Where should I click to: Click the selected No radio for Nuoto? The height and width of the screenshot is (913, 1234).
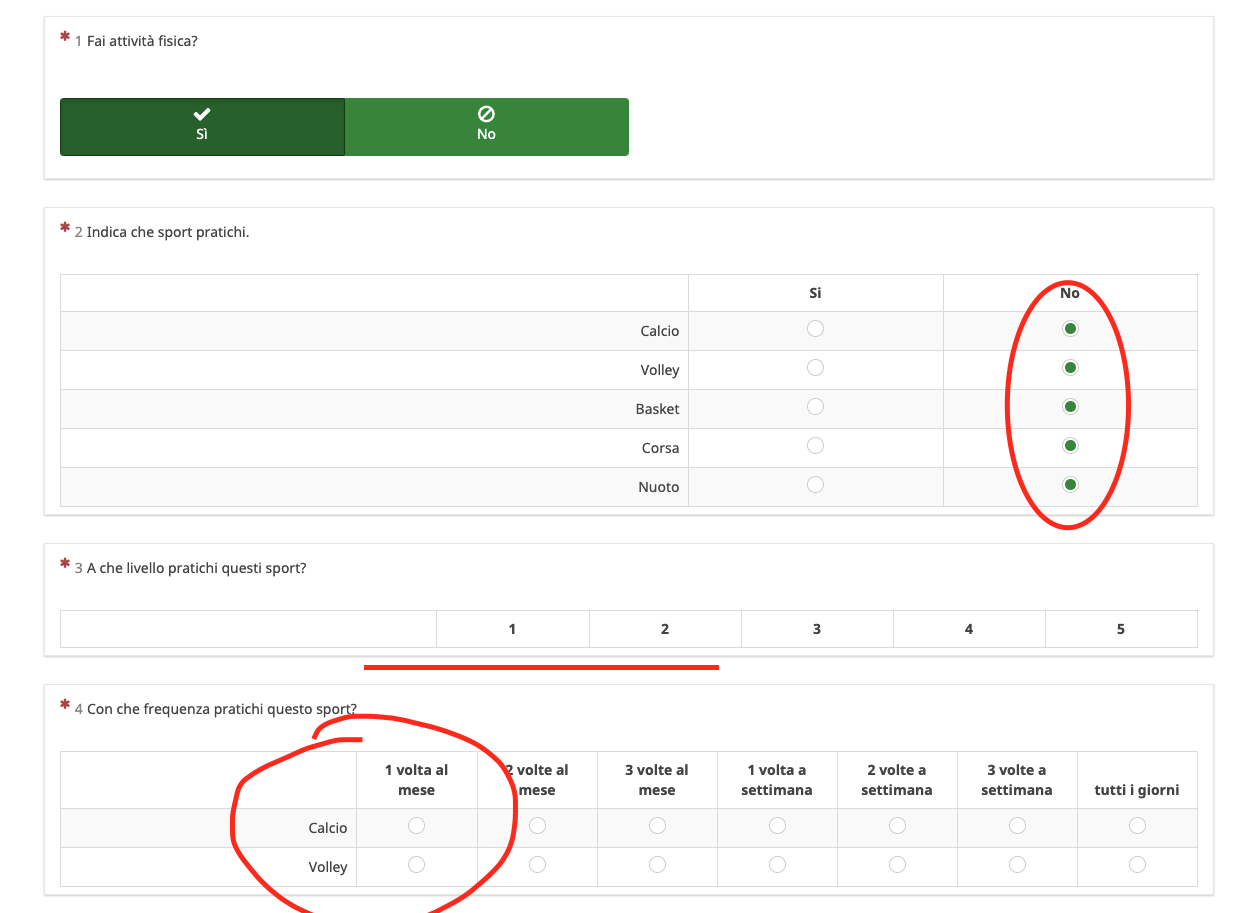[x=1070, y=485]
